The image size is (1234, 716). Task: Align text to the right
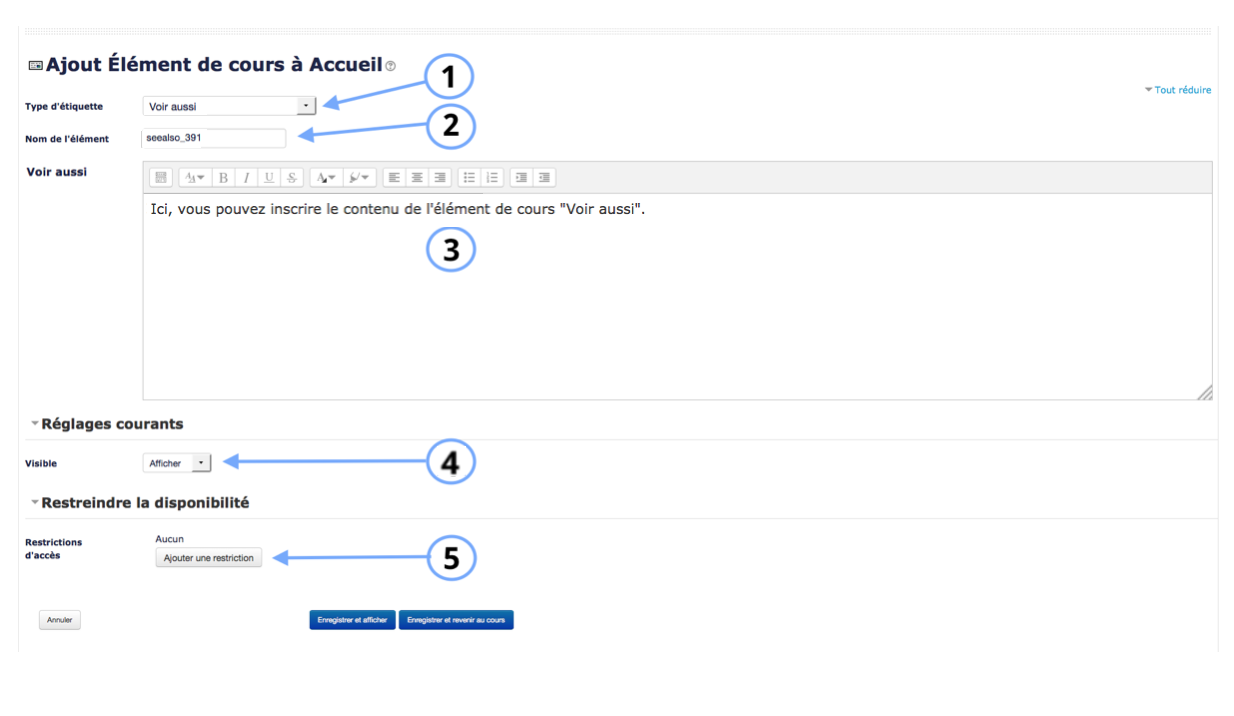point(440,178)
